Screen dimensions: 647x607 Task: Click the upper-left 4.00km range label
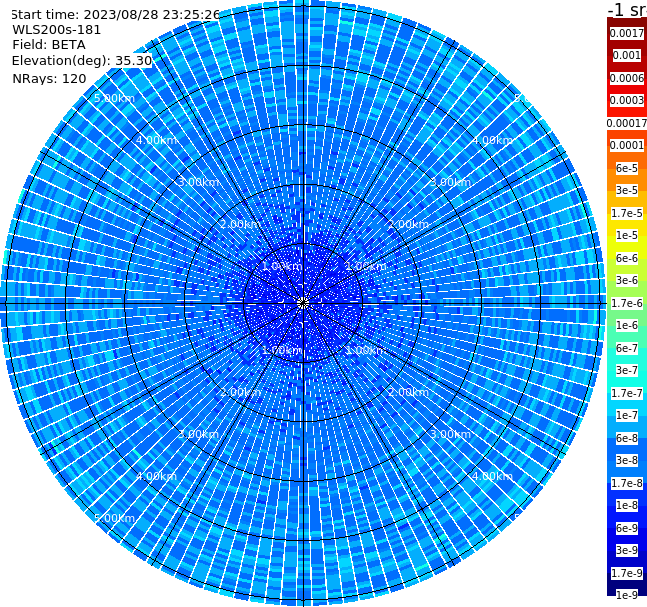156,140
